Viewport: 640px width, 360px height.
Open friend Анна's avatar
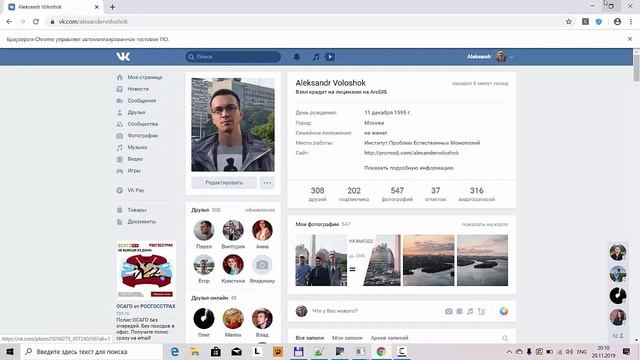coord(262,230)
